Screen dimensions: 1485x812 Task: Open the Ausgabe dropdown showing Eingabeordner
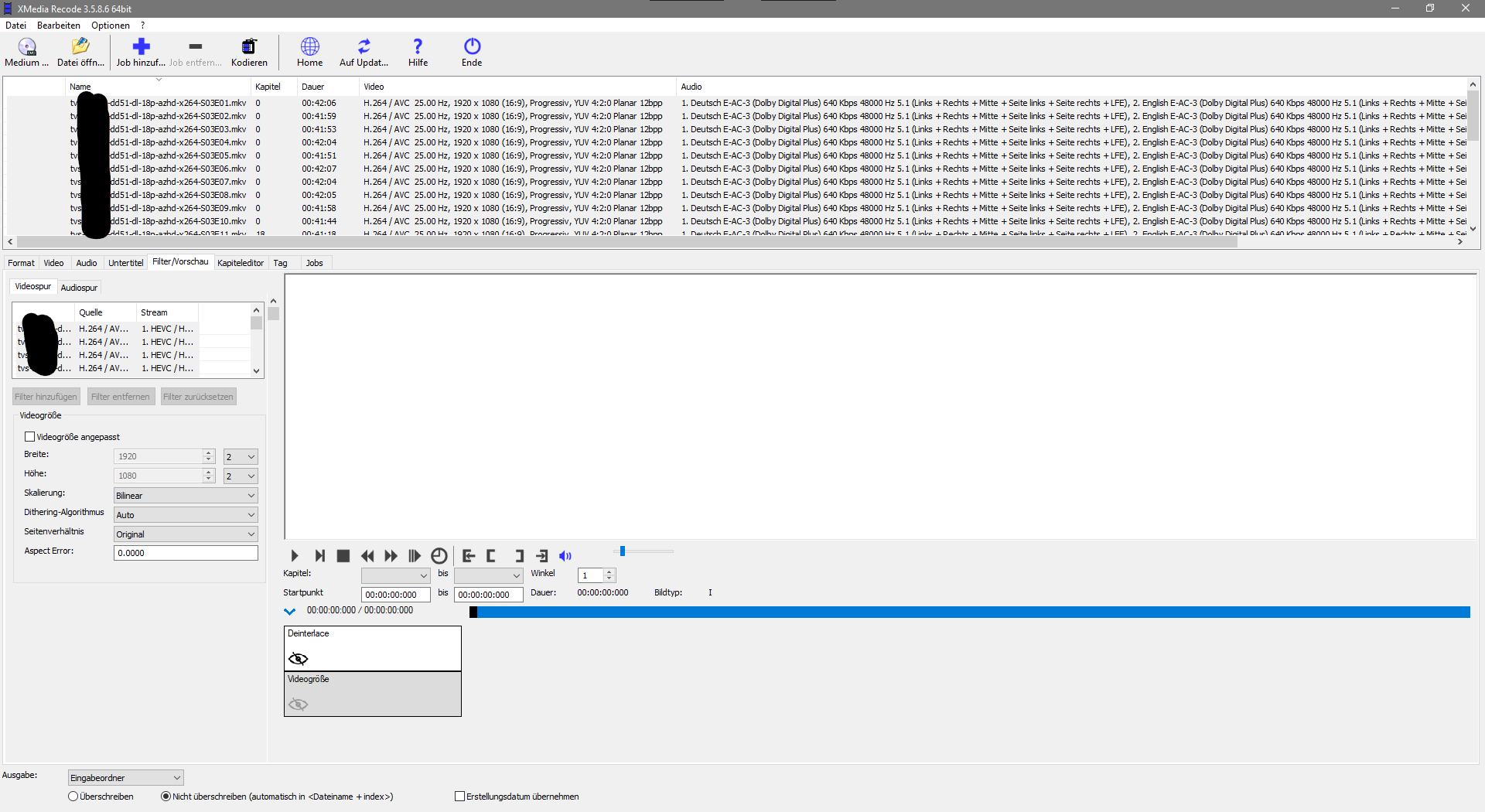coord(125,777)
